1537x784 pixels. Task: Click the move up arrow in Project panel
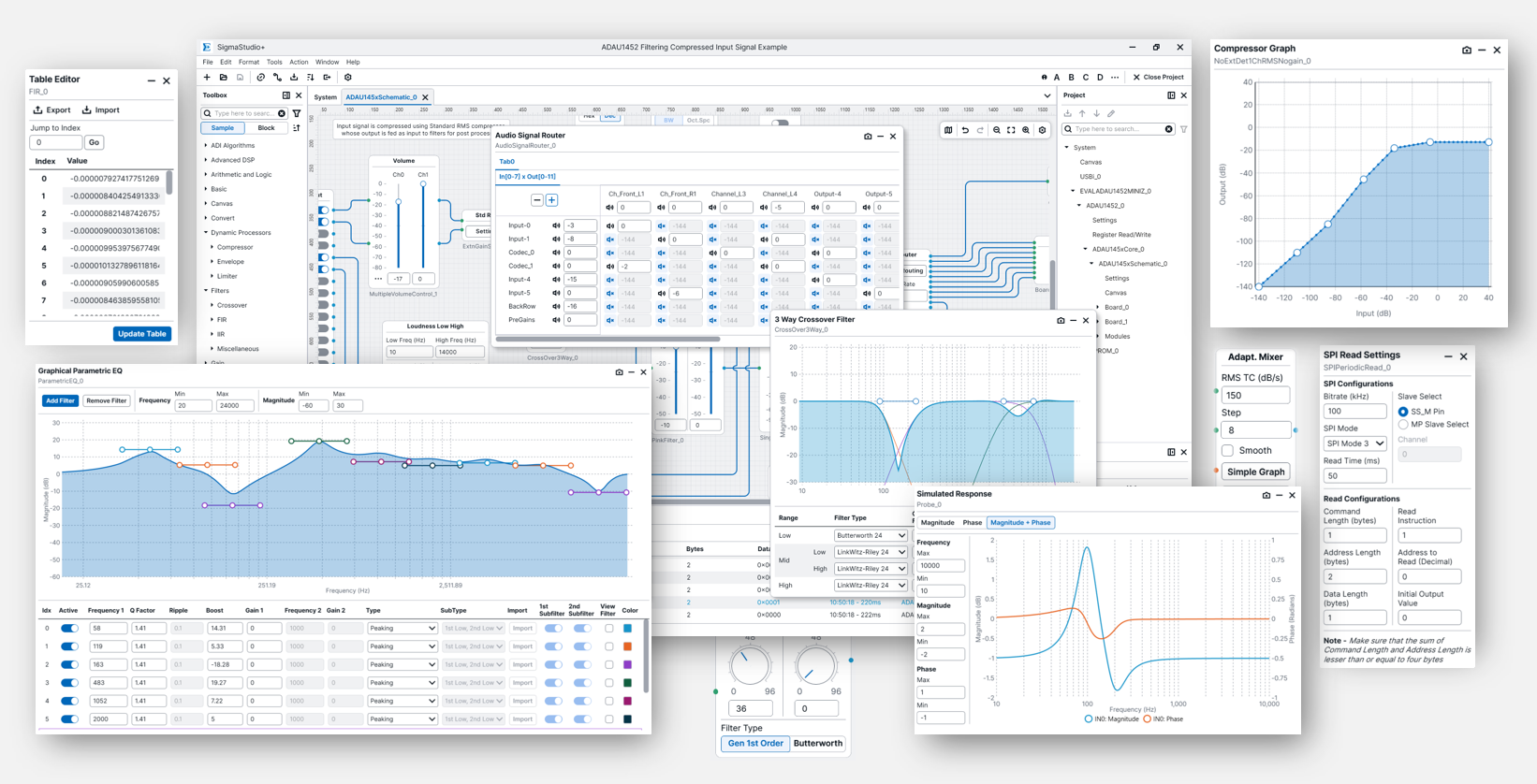tap(1082, 114)
